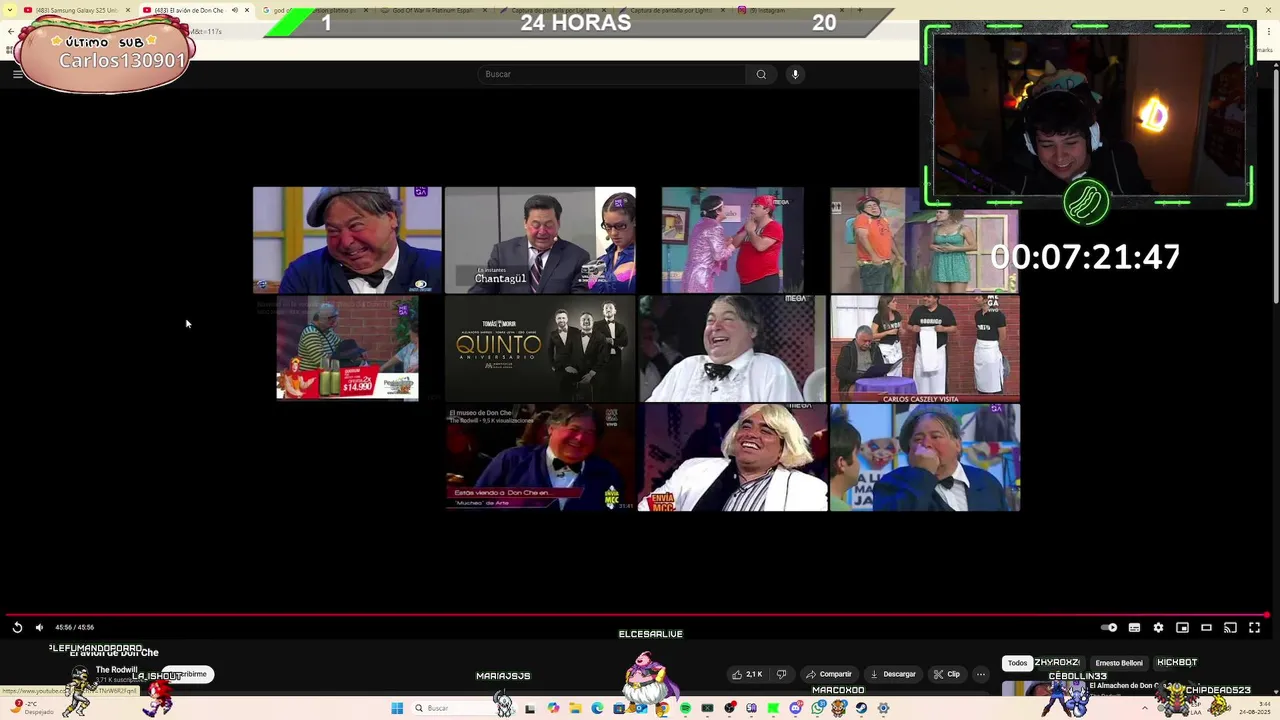Click the Descargar download button
1280x720 pixels.
point(893,674)
